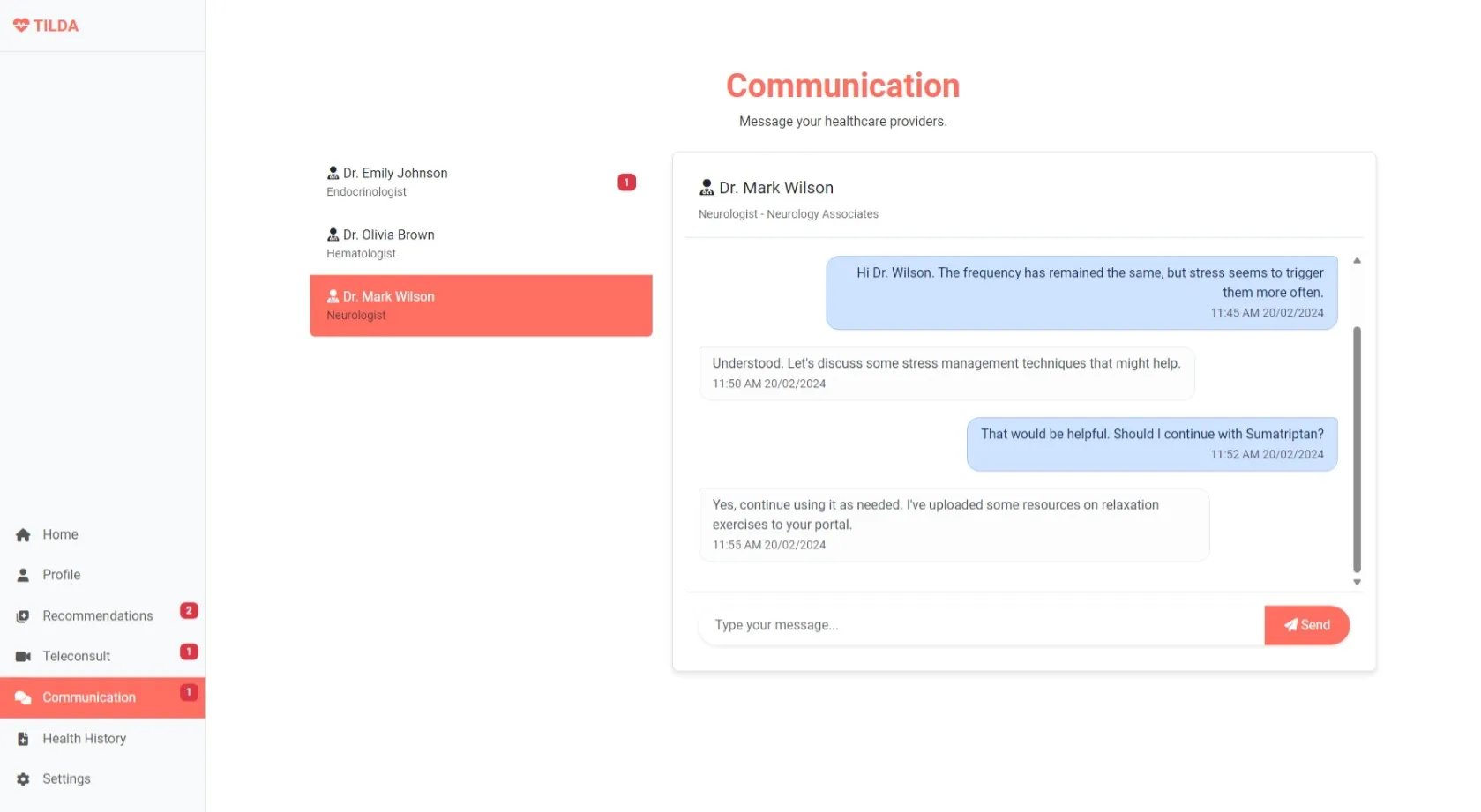Go to the Health History page
Viewport: 1481px width, 812px height.
(x=85, y=739)
